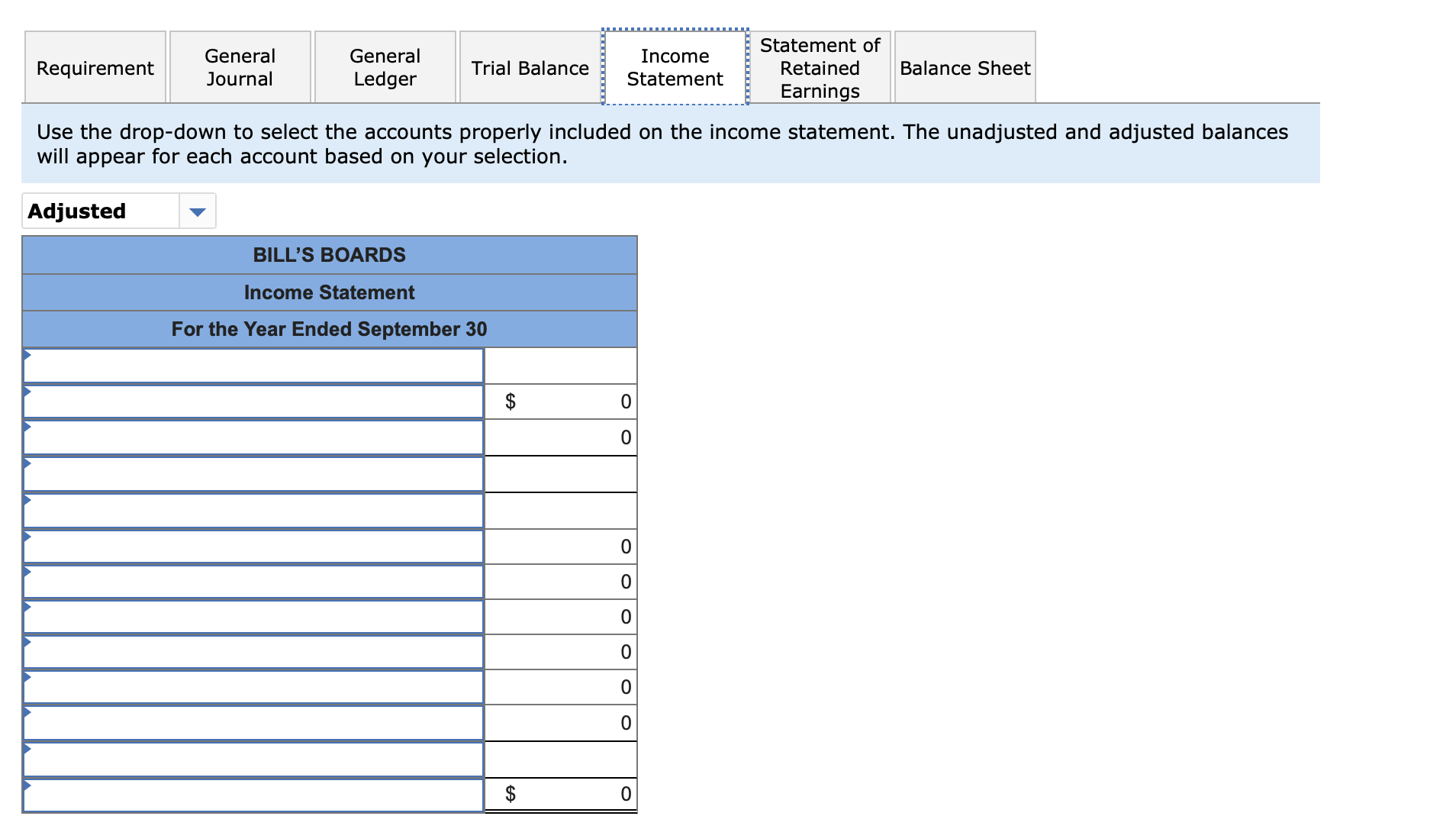Click the Adjusted dropdown arrow icon
The height and width of the screenshot is (829, 1456).
[197, 211]
